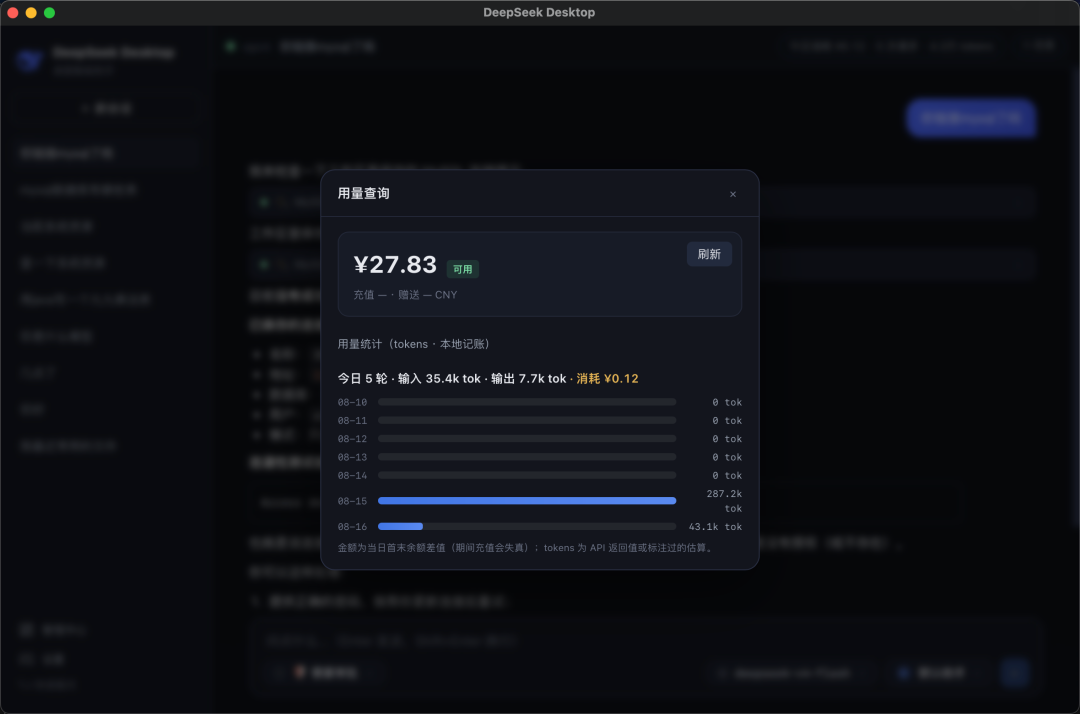The image size is (1080, 714).
Task: Click the 金额为当日首末余额差值 footnote text
Action: (x=526, y=548)
